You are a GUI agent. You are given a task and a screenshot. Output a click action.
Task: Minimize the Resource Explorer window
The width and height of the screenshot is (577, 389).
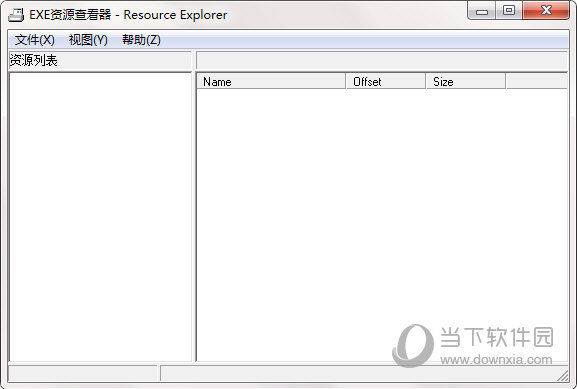pos(481,11)
